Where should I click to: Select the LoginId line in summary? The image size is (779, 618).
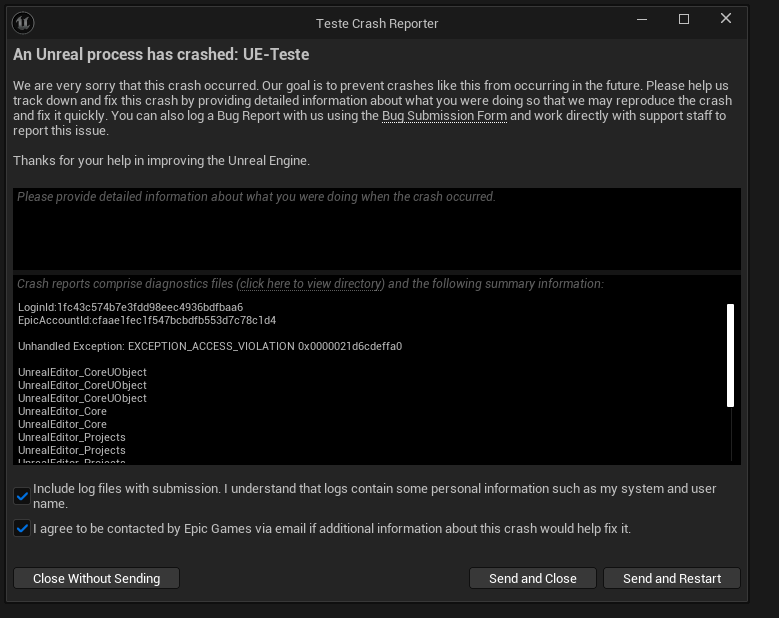[x=131, y=307]
